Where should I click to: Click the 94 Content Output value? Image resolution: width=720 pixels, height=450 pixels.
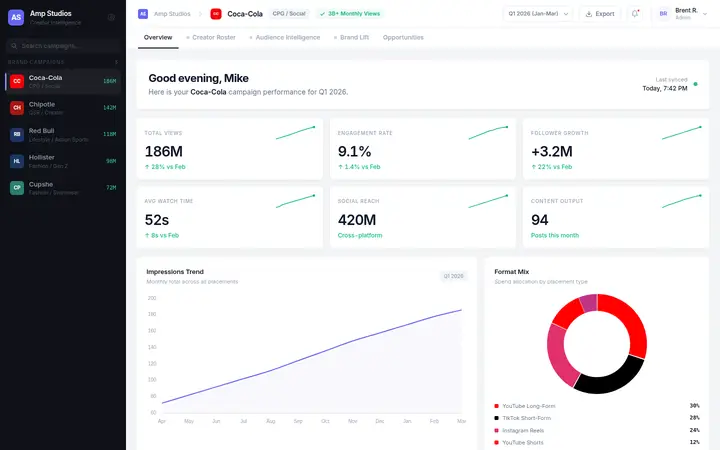(540, 220)
